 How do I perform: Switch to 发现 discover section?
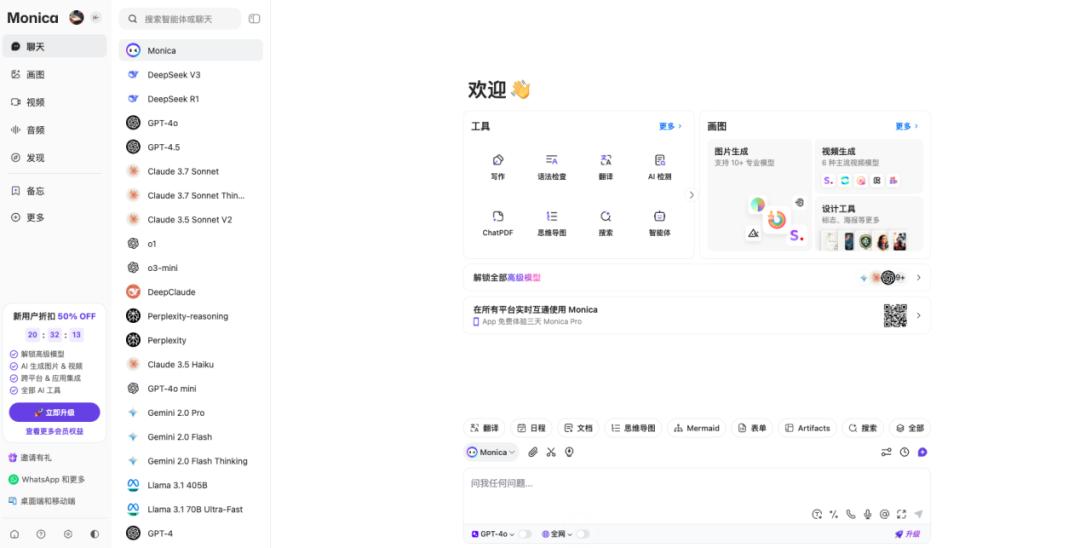54,158
